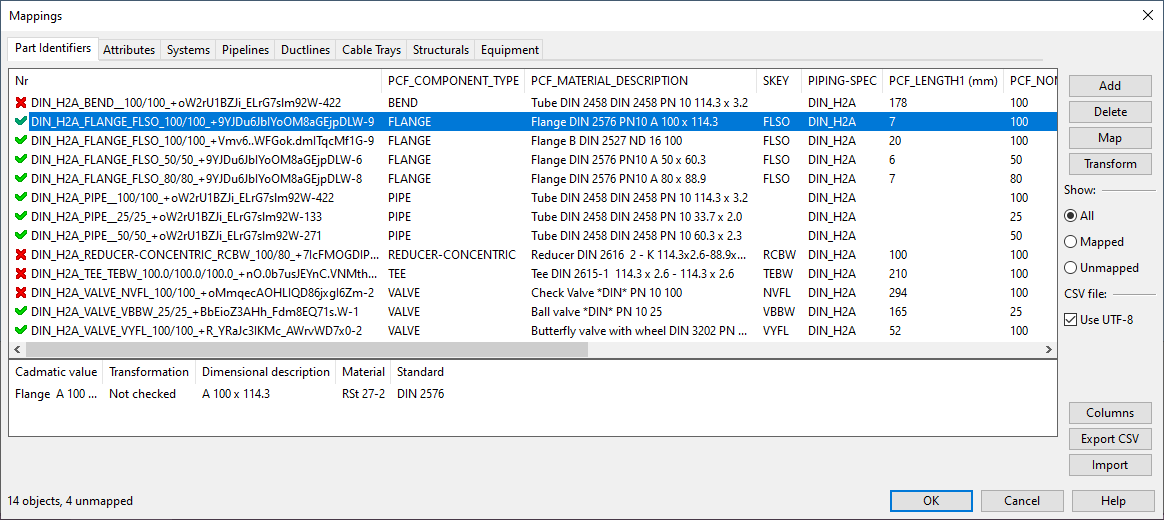Switch to the Pipelines tab
The image size is (1164, 520).
(x=245, y=50)
